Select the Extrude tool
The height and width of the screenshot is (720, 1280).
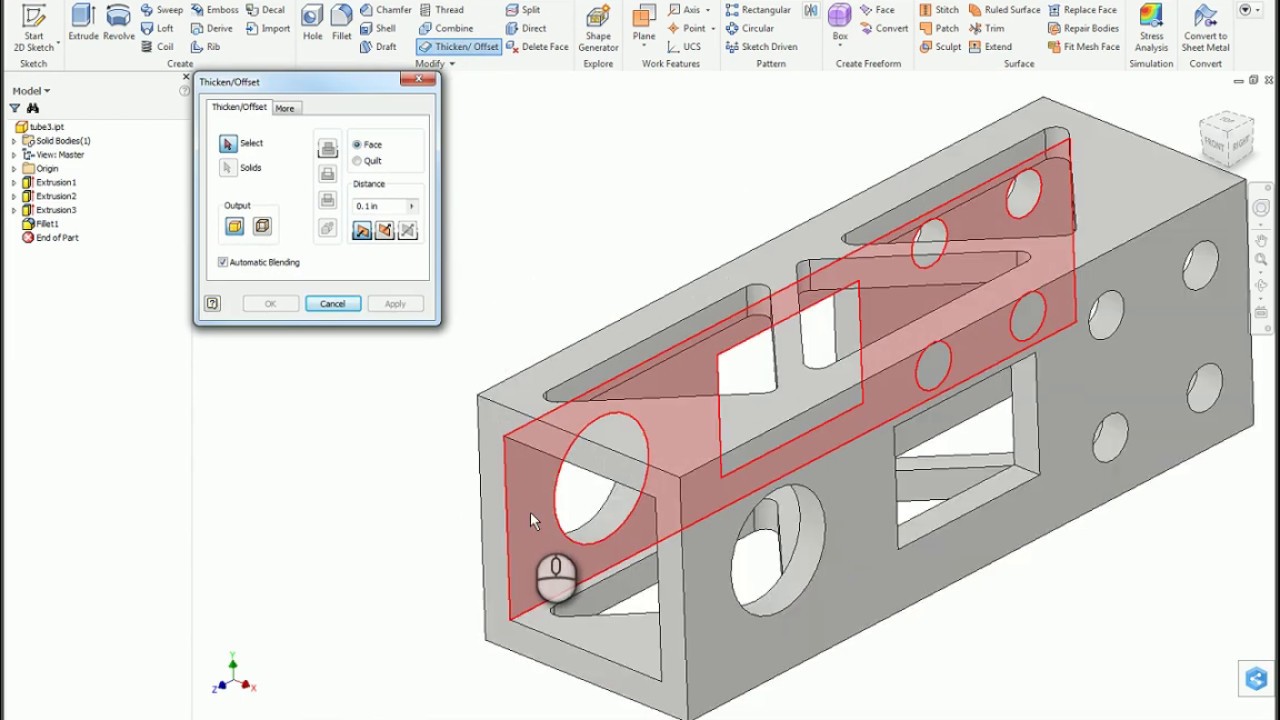(83, 24)
